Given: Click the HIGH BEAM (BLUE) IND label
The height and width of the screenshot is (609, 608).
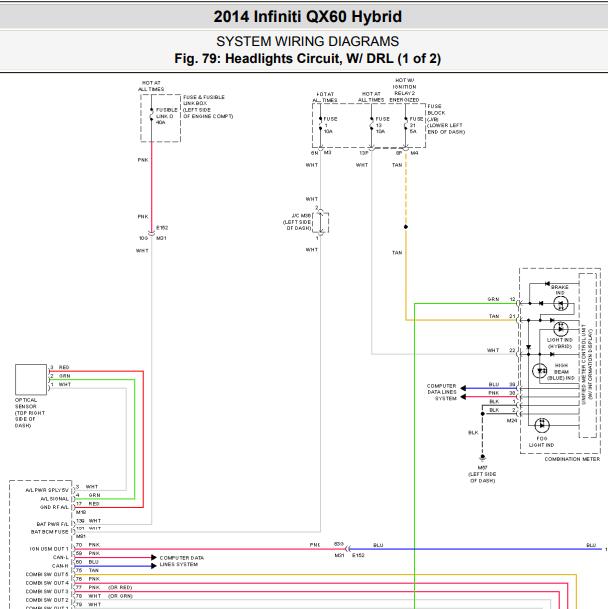Looking at the screenshot, I should pyautogui.click(x=561, y=372).
